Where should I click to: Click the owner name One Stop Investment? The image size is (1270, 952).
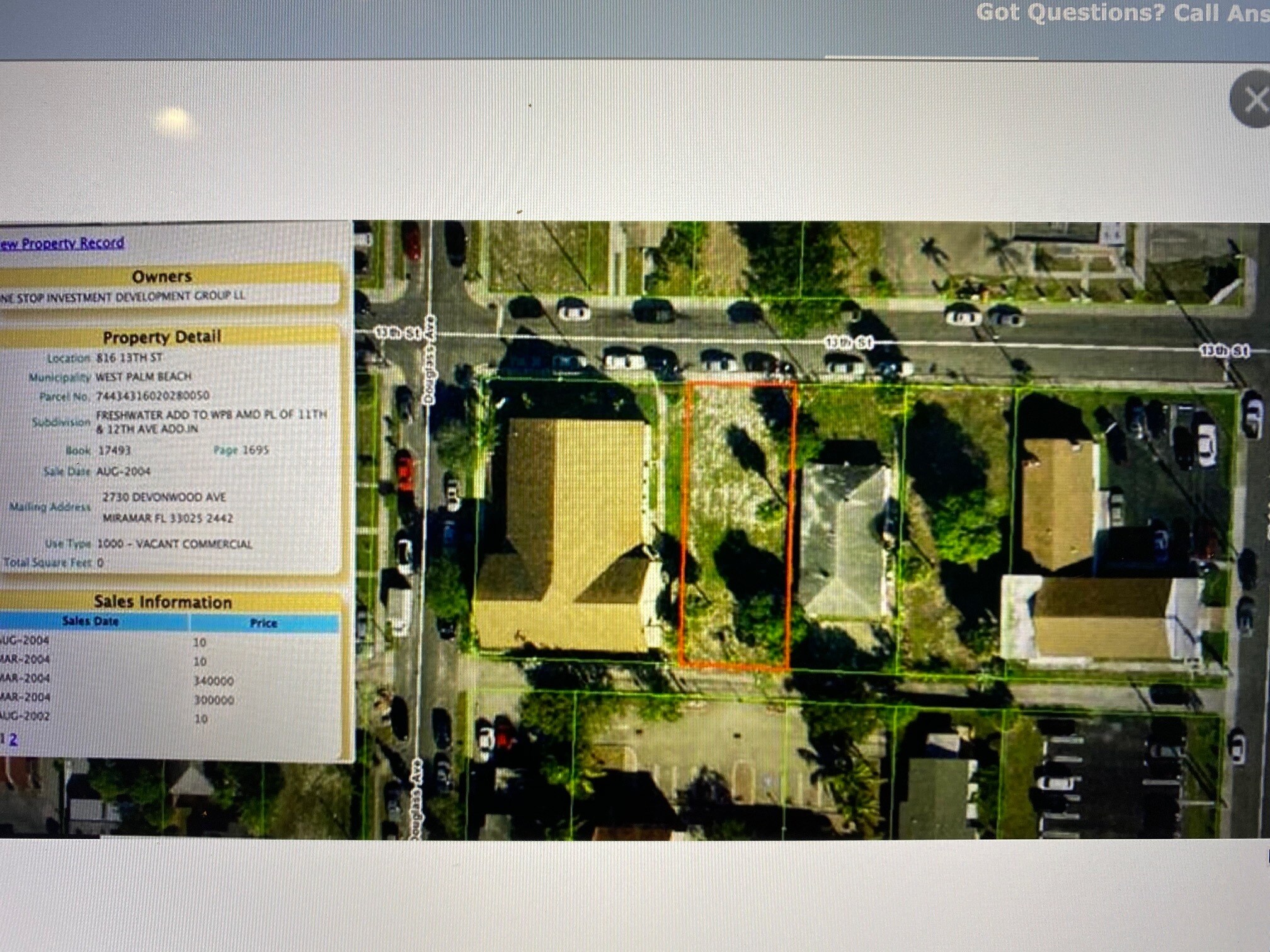[122, 297]
